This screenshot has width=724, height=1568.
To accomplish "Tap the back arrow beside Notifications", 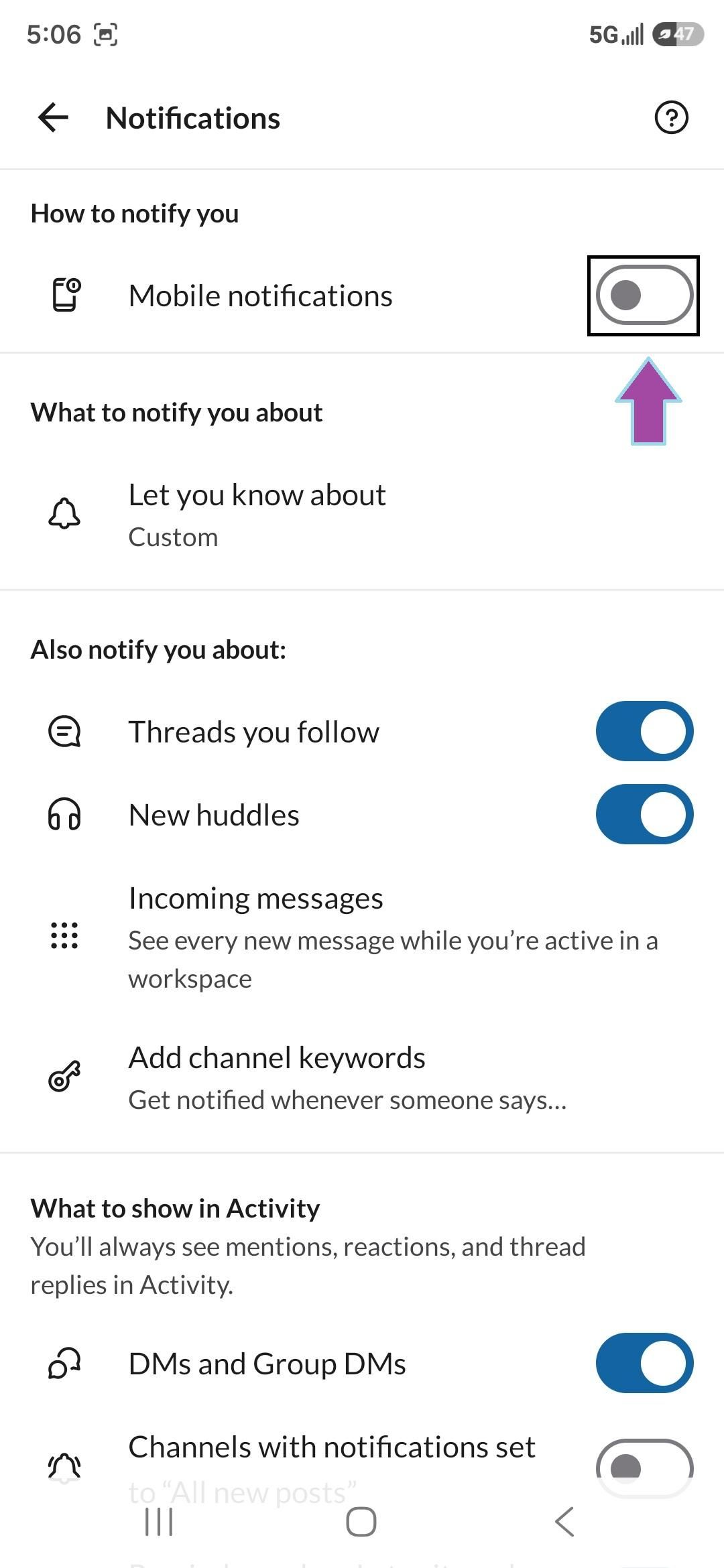I will pyautogui.click(x=54, y=118).
